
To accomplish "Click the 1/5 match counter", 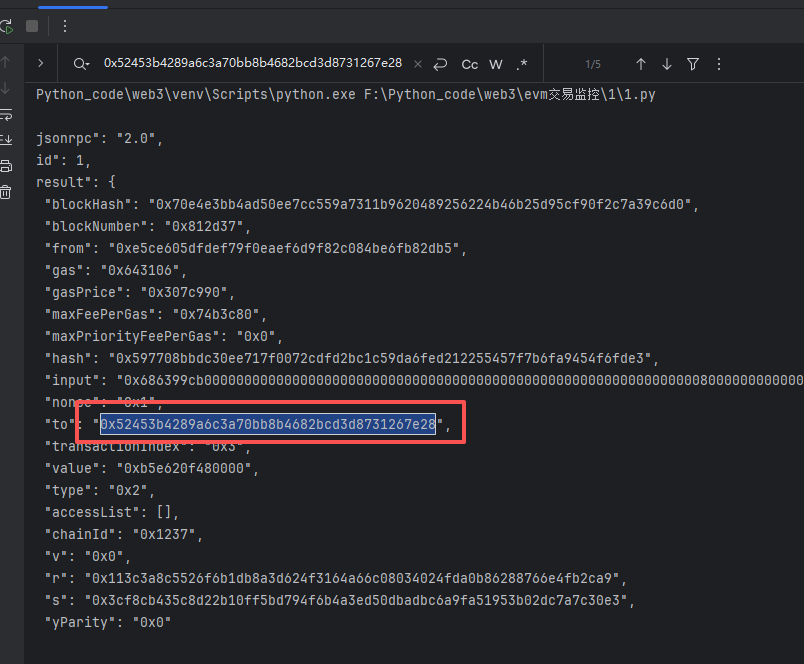I will click(593, 65).
